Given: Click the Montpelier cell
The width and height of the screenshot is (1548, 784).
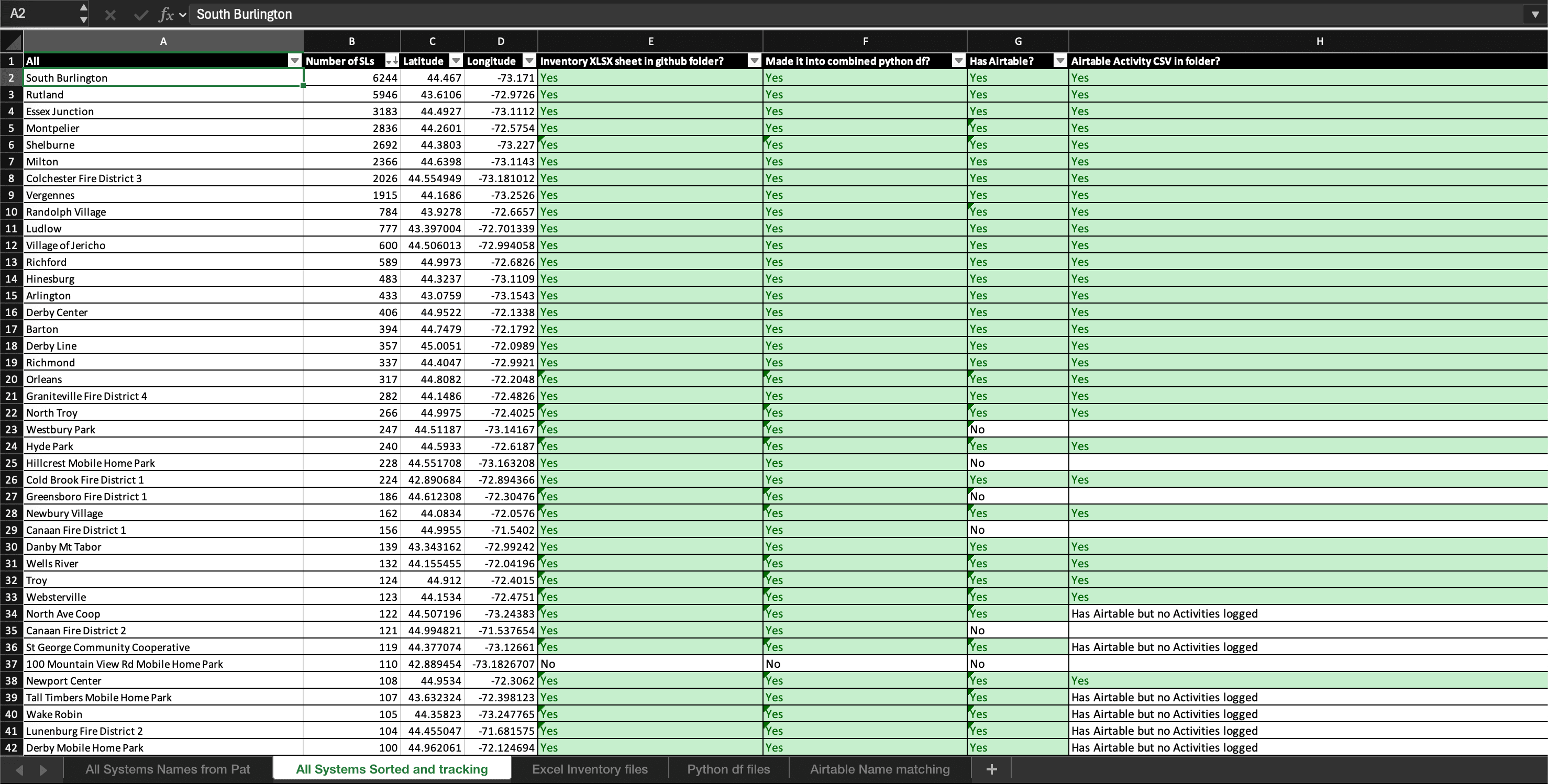Looking at the screenshot, I should tap(163, 128).
